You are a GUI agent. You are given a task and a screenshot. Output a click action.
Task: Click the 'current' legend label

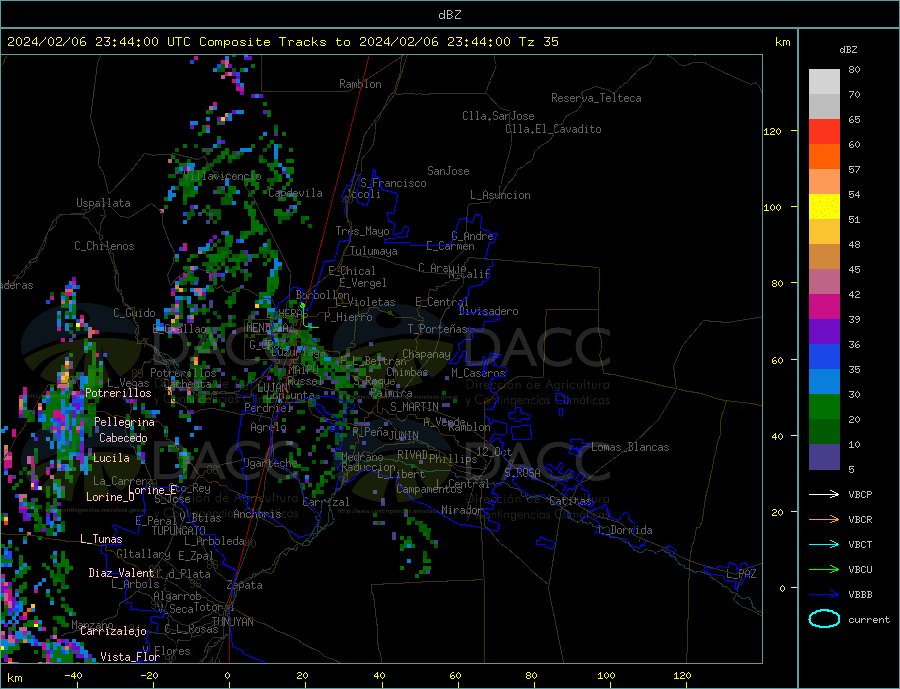869,620
